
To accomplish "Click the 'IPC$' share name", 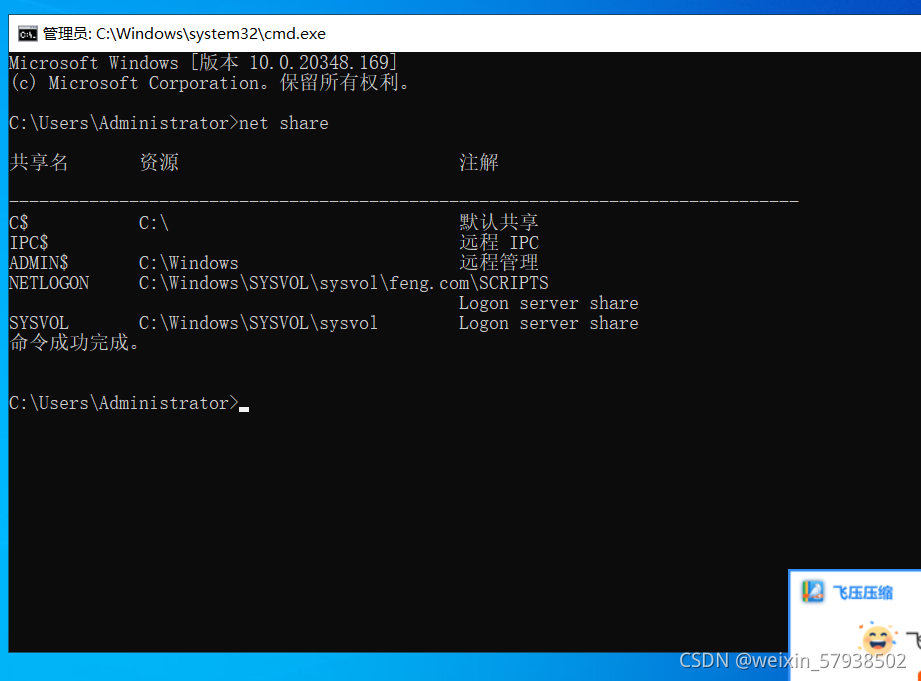I will (29, 243).
